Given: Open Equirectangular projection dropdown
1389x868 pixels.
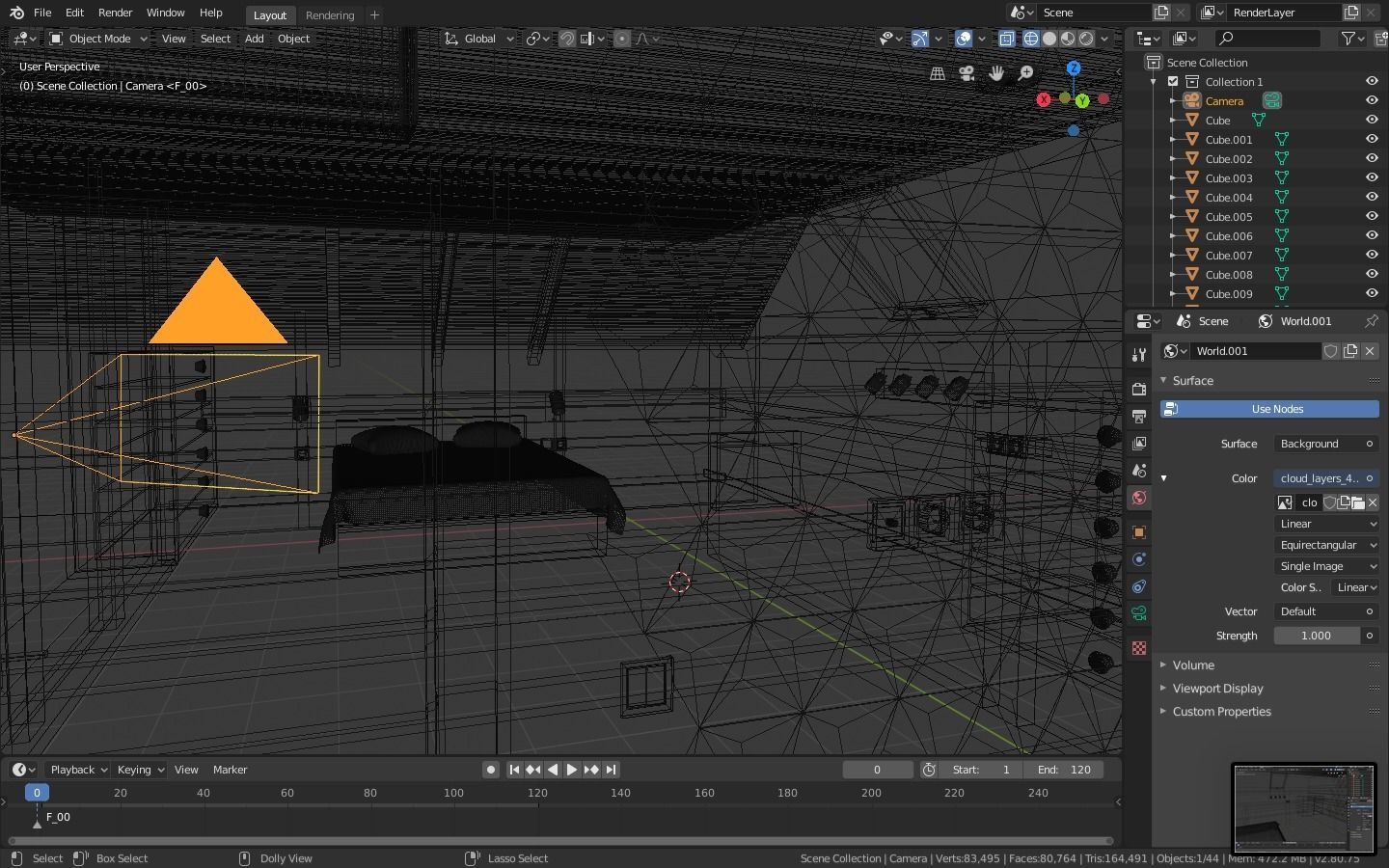Looking at the screenshot, I should pyautogui.click(x=1326, y=545).
